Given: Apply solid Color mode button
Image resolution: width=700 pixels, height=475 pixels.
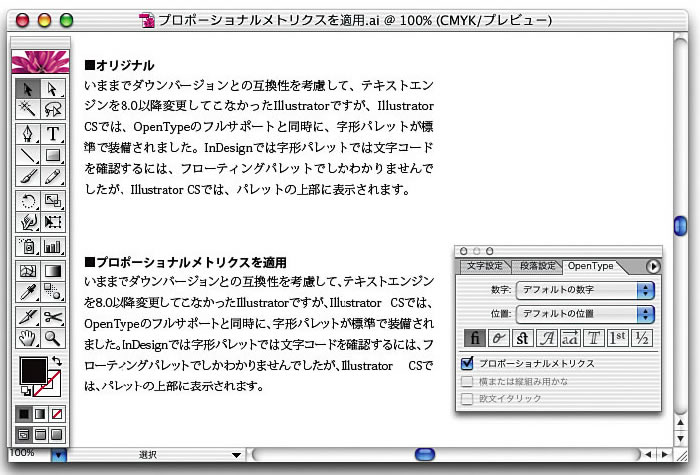Looking at the screenshot, I should pos(24,414).
